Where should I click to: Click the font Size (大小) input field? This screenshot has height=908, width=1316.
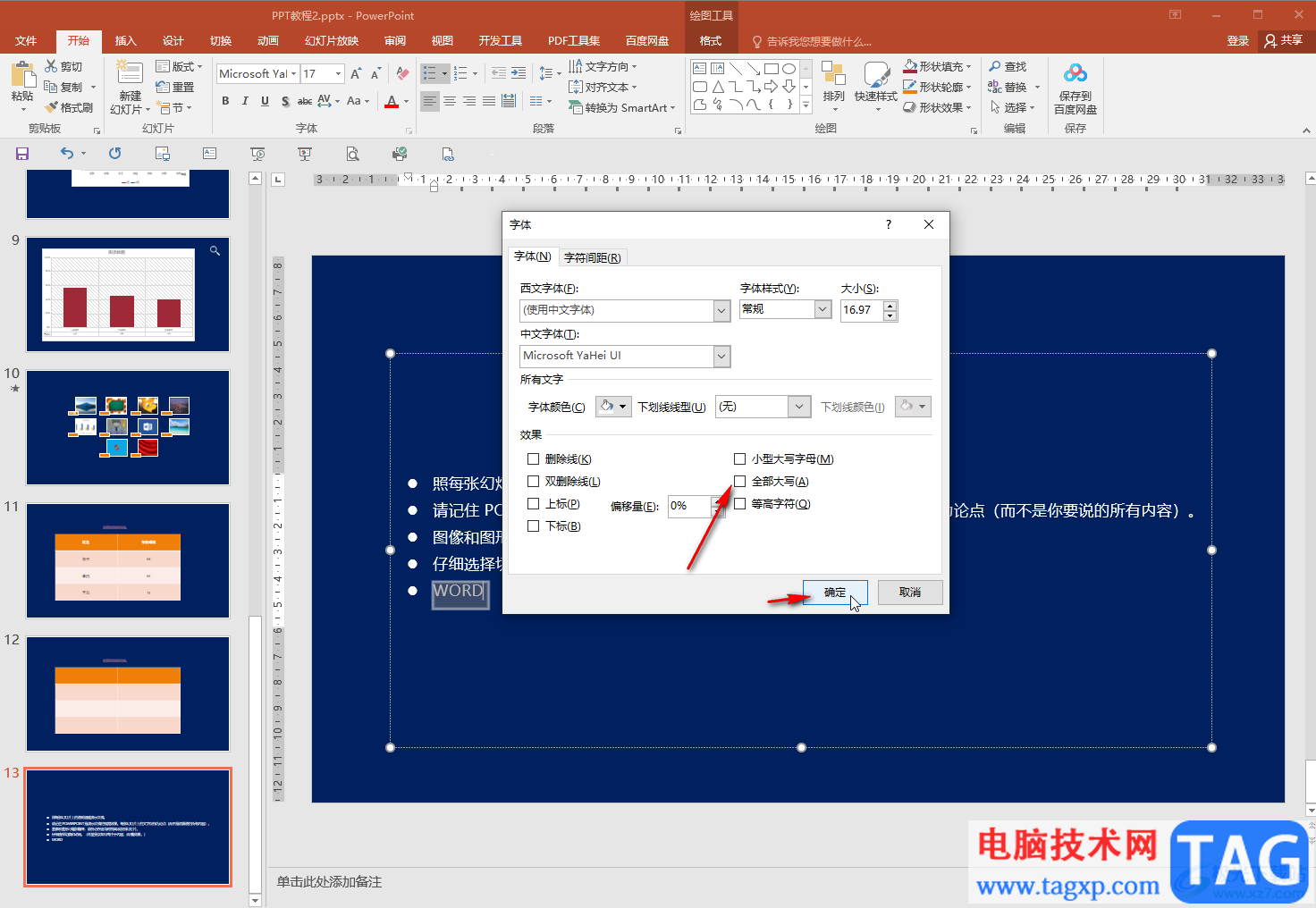point(861,310)
